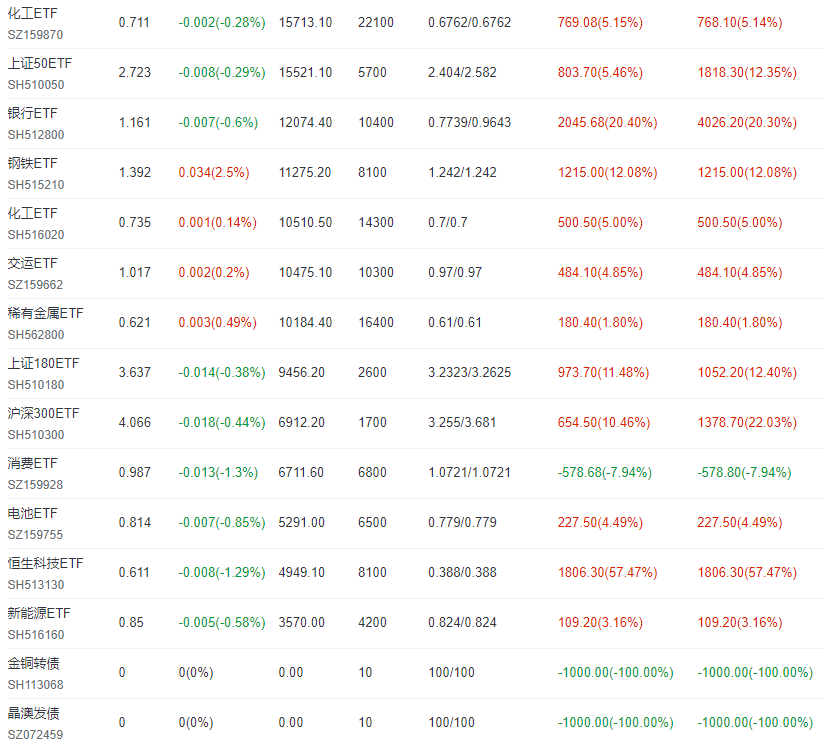
Task: Click change -0.008(-1.29%)
Action: click(222, 572)
